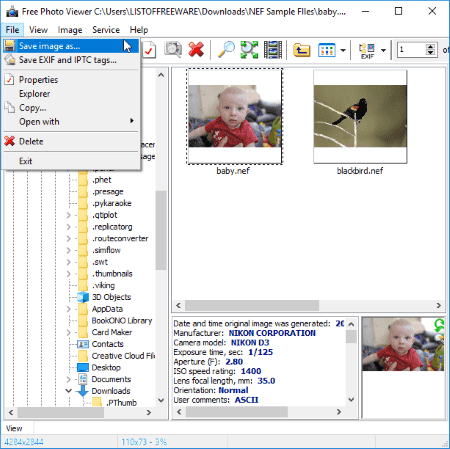Open the view mode dropdown arrow
The height and width of the screenshot is (449, 450).
pyautogui.click(x=343, y=50)
